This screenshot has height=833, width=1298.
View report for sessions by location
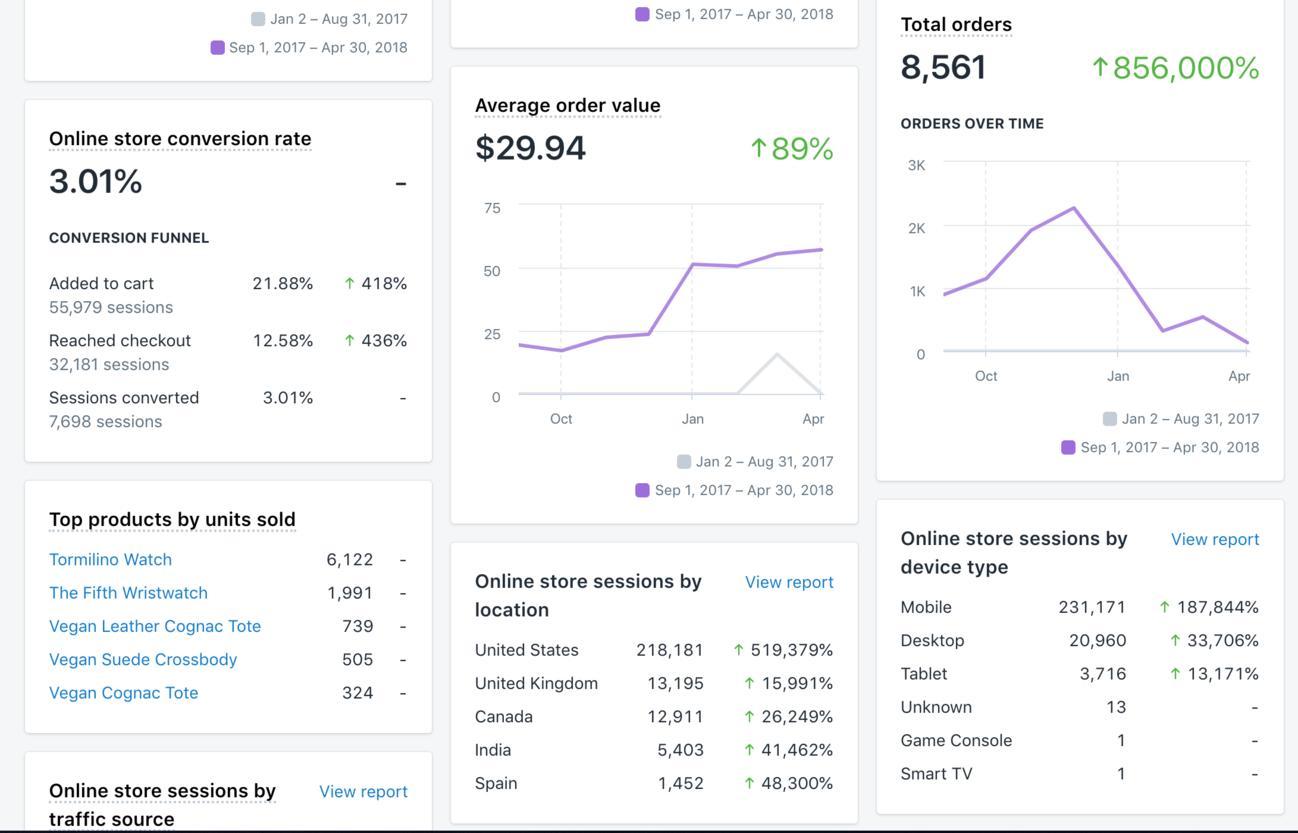[789, 582]
